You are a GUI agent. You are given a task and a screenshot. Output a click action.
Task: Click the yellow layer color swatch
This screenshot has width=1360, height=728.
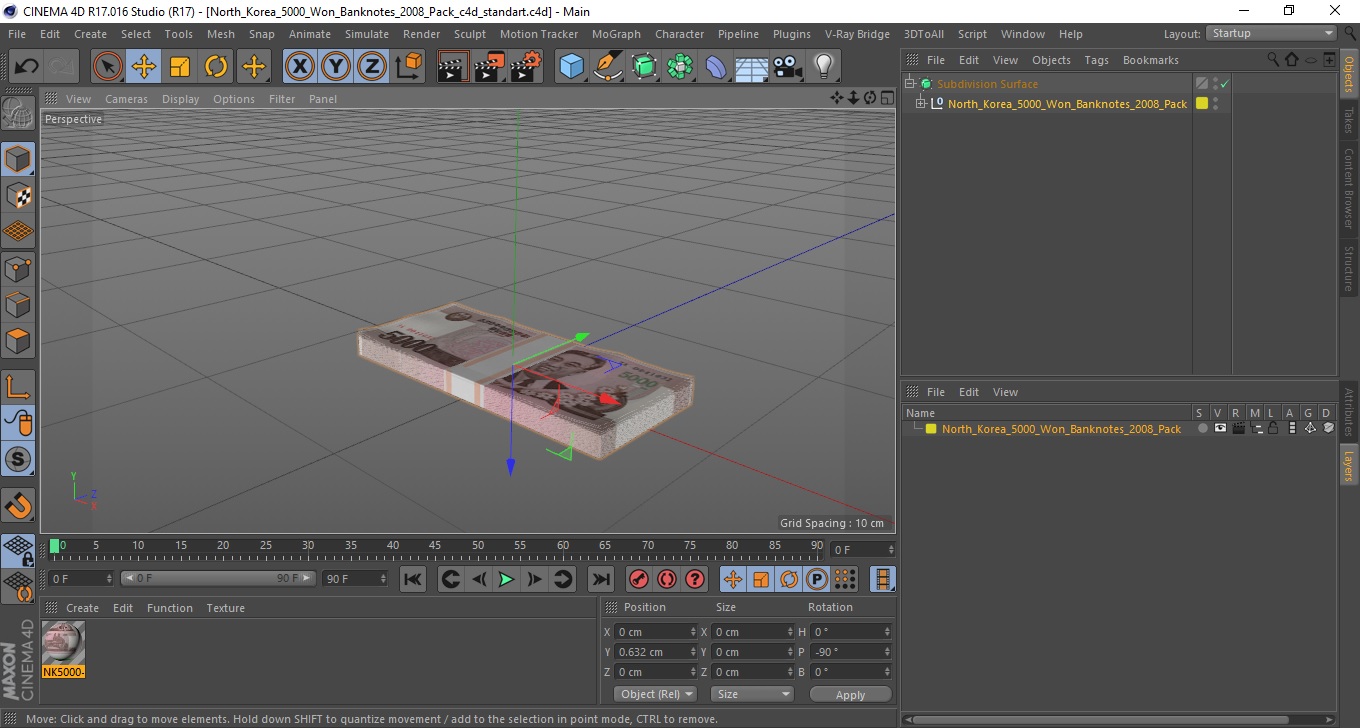click(931, 429)
